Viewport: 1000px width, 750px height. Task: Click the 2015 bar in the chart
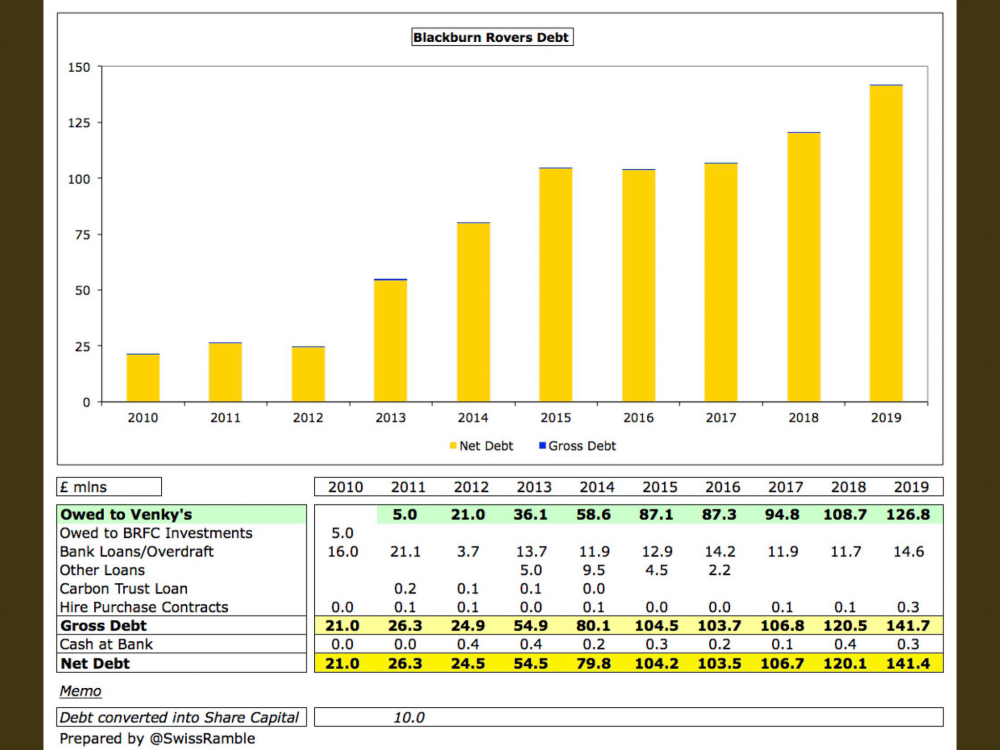pos(556,285)
